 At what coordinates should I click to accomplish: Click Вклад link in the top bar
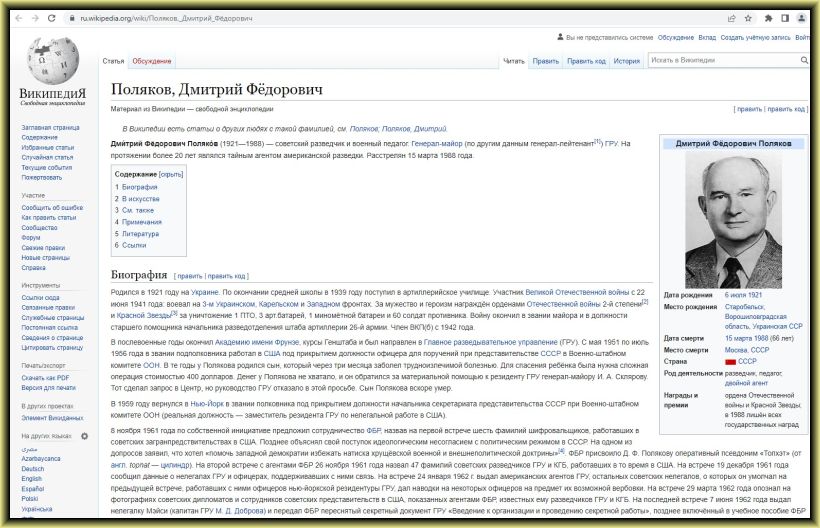coord(707,38)
